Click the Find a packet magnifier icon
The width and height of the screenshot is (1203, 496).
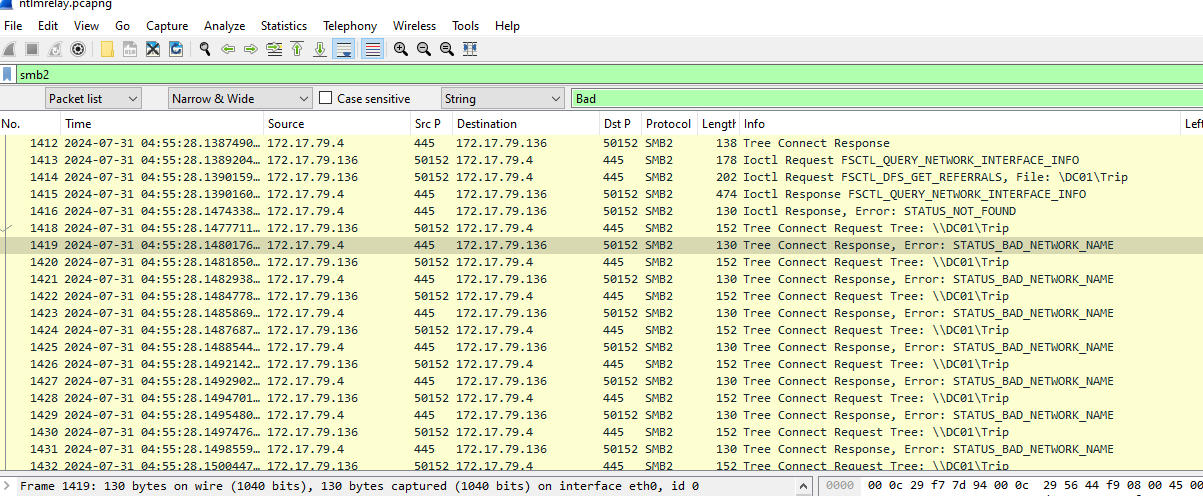205,49
